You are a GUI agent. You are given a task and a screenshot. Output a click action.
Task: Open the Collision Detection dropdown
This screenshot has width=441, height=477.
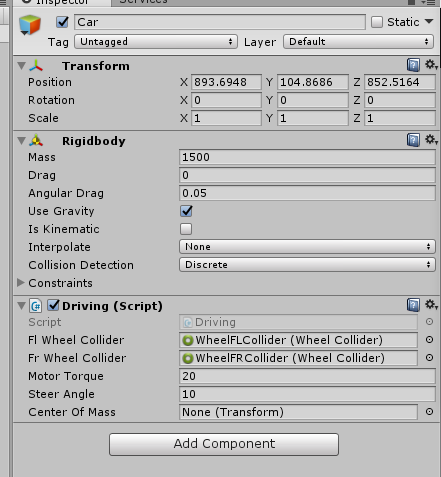[x=307, y=265]
